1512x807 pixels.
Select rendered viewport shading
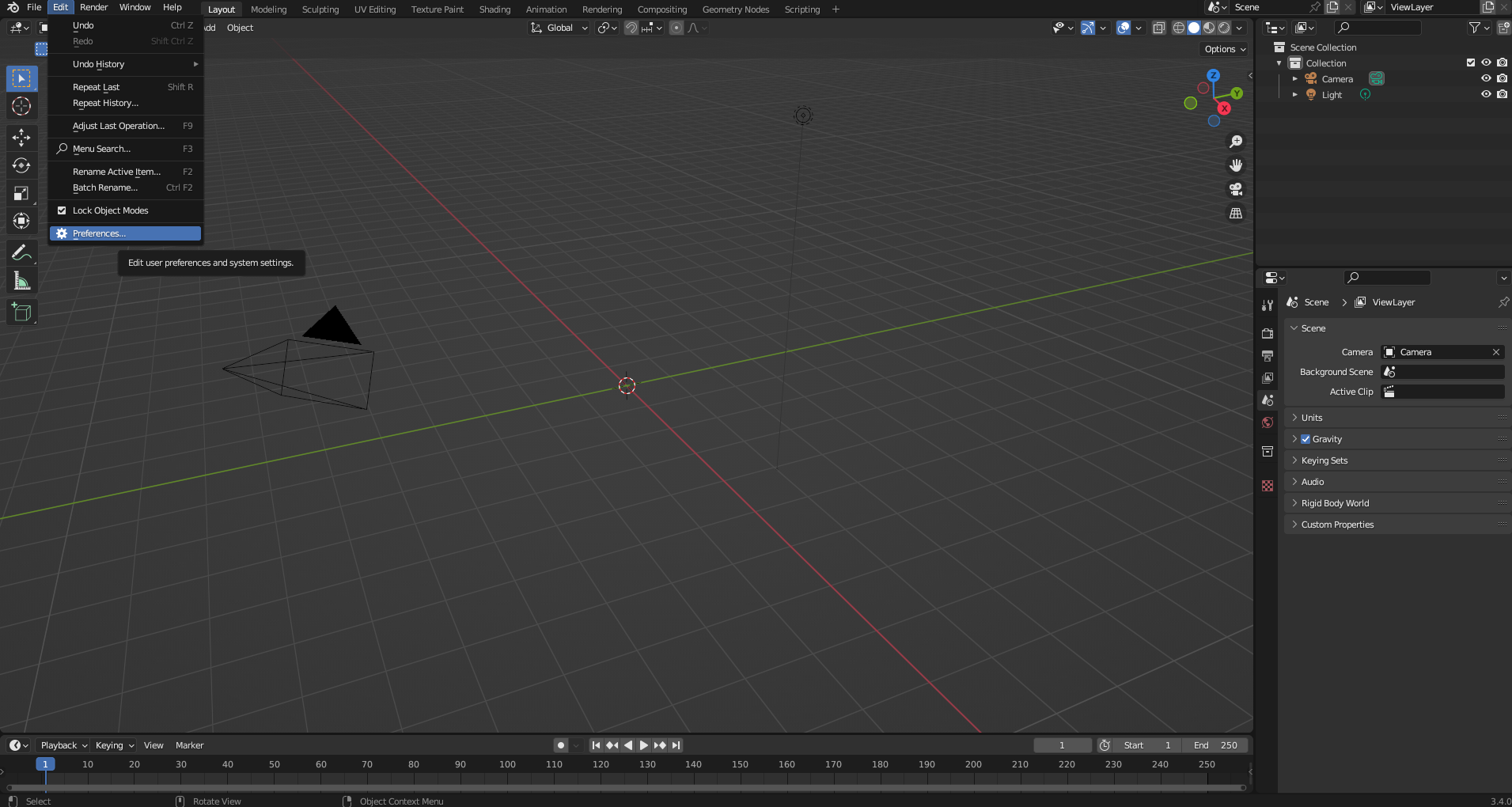(1224, 28)
